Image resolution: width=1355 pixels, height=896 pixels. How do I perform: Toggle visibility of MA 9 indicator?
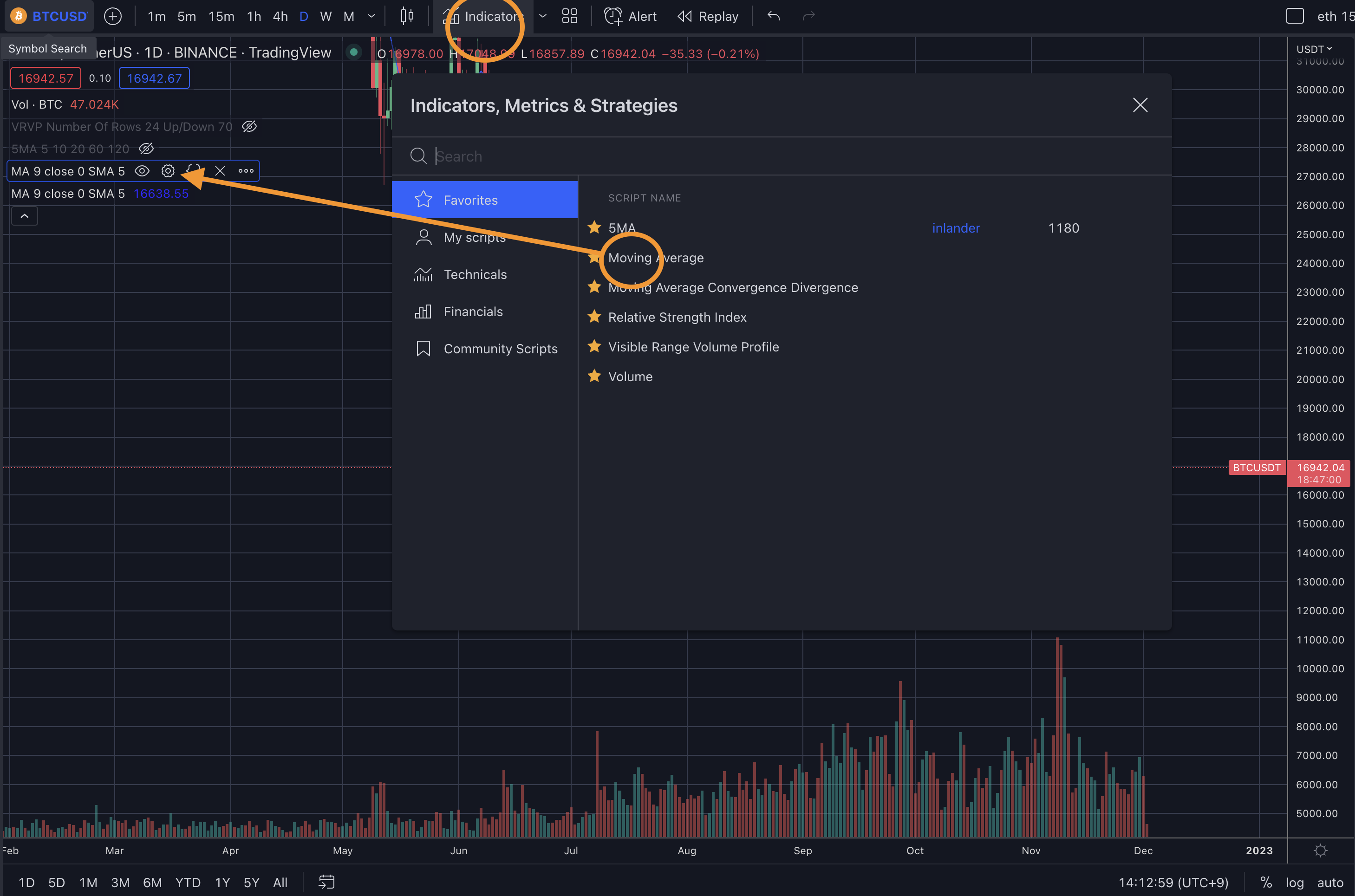(142, 171)
